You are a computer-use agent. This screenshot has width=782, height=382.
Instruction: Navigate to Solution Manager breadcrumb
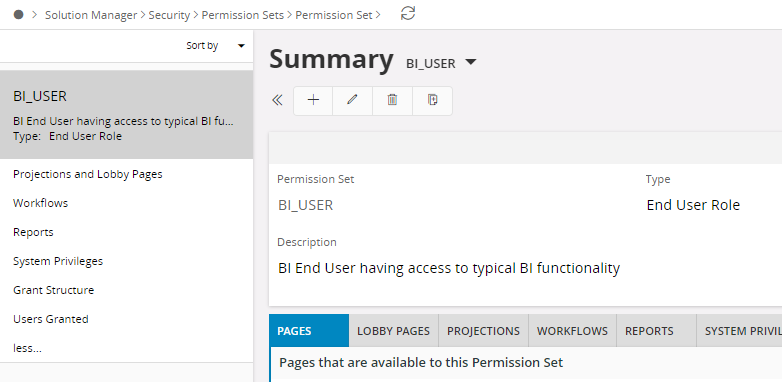(x=91, y=15)
